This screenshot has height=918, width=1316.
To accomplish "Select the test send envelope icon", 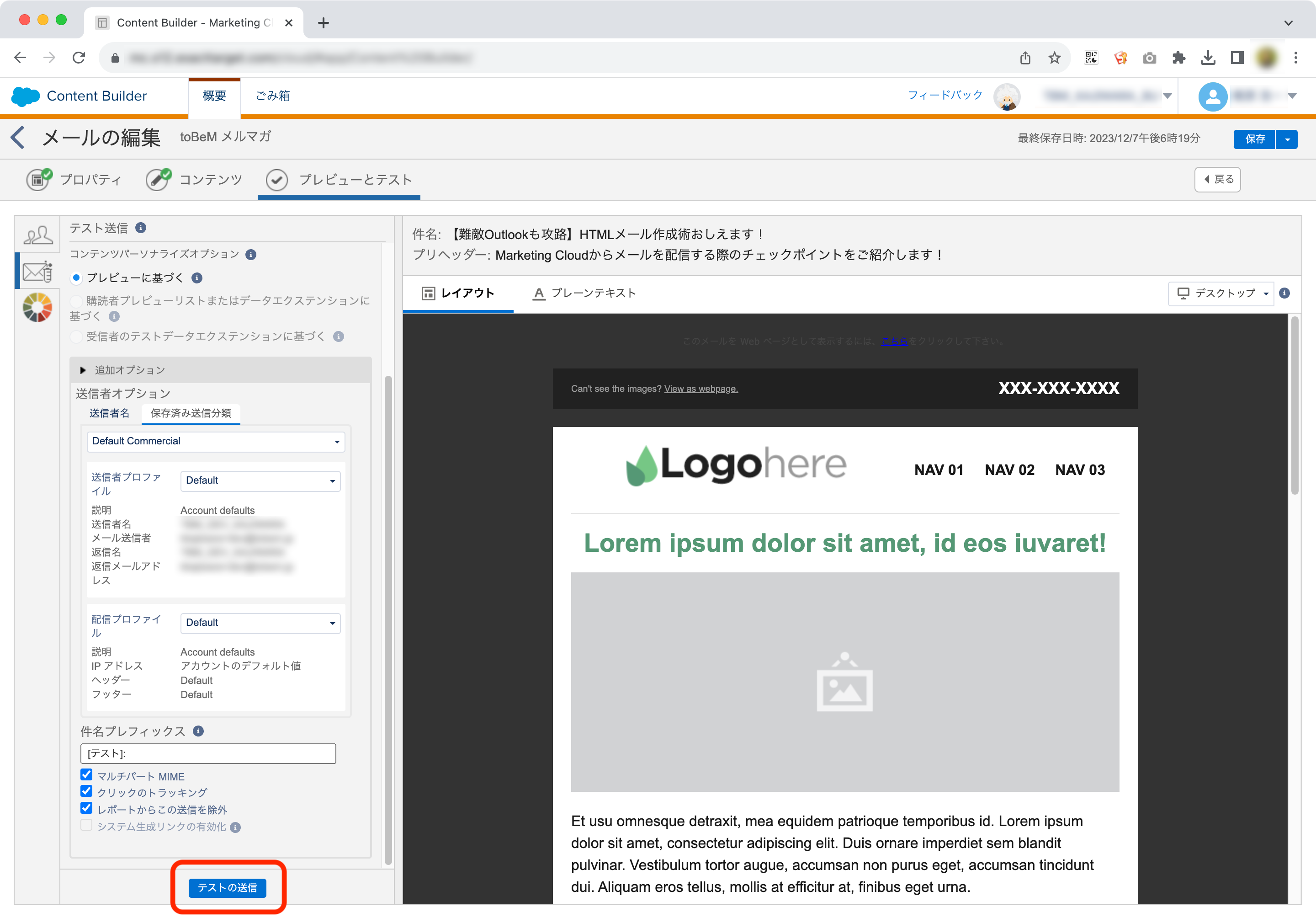I will point(38,271).
